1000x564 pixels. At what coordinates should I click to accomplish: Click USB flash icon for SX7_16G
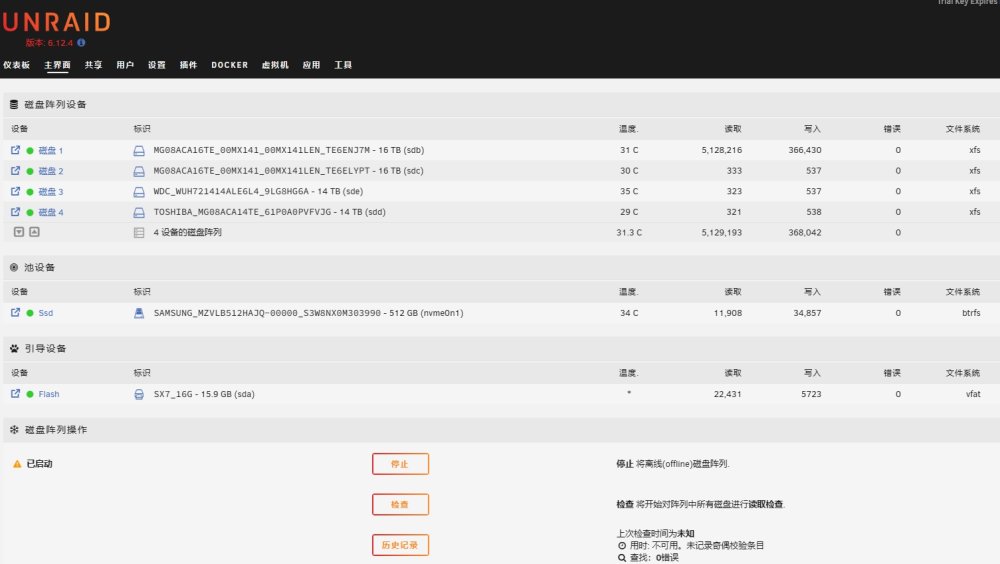click(139, 394)
